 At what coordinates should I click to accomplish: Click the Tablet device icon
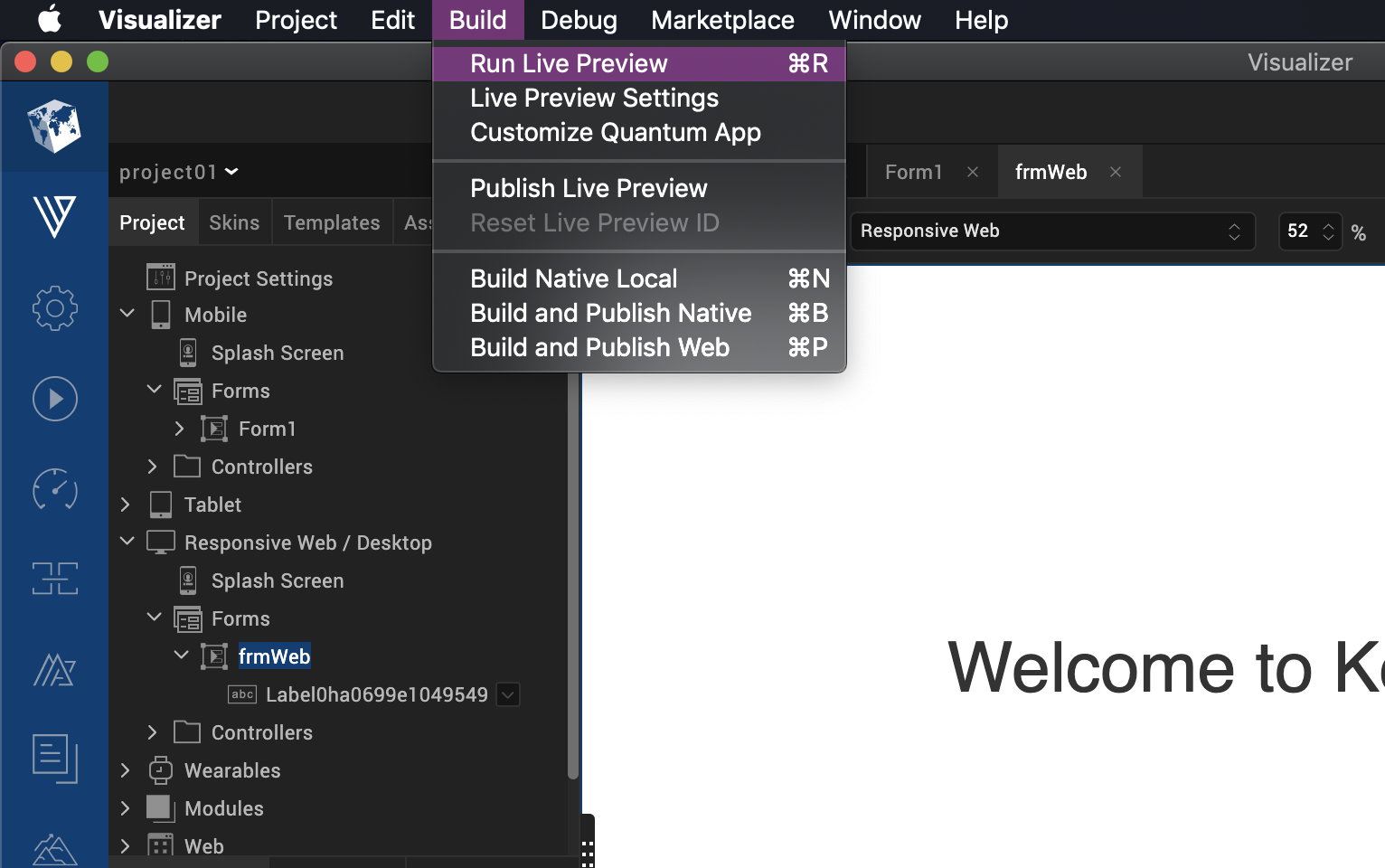[161, 505]
